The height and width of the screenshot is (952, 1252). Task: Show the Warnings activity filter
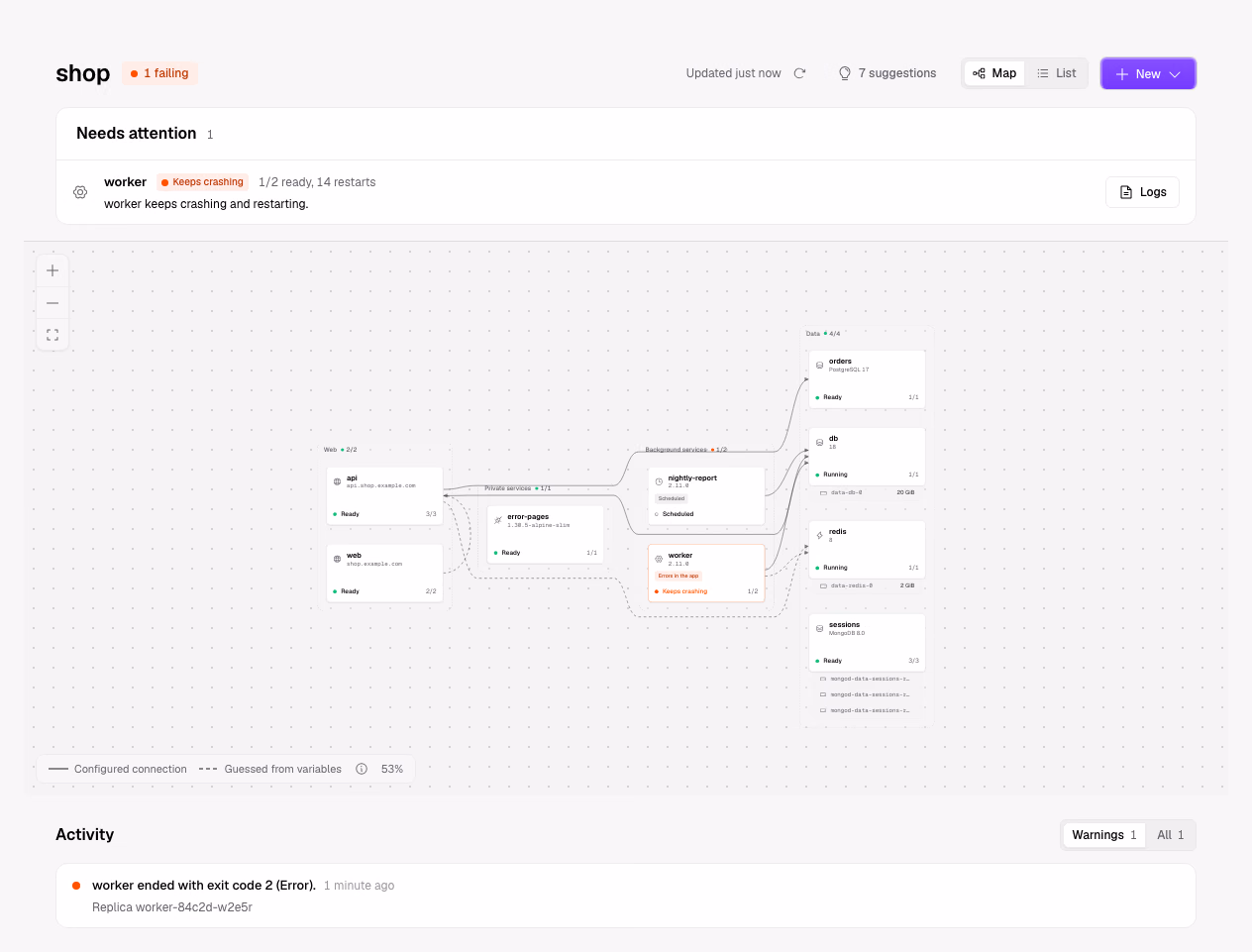pyautogui.click(x=1103, y=835)
